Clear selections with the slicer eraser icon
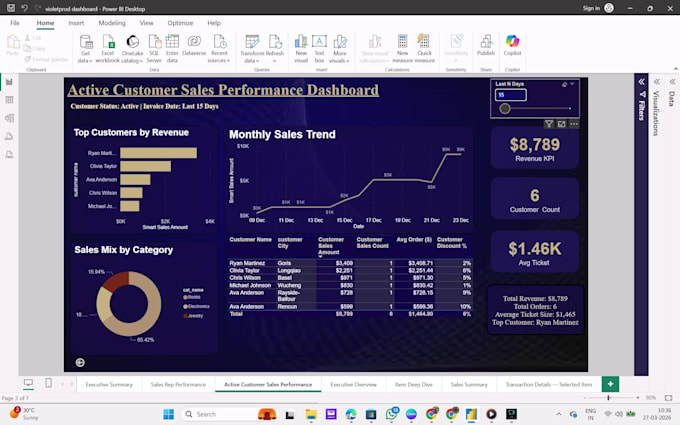Image resolution: width=680 pixels, height=425 pixels. [x=564, y=84]
